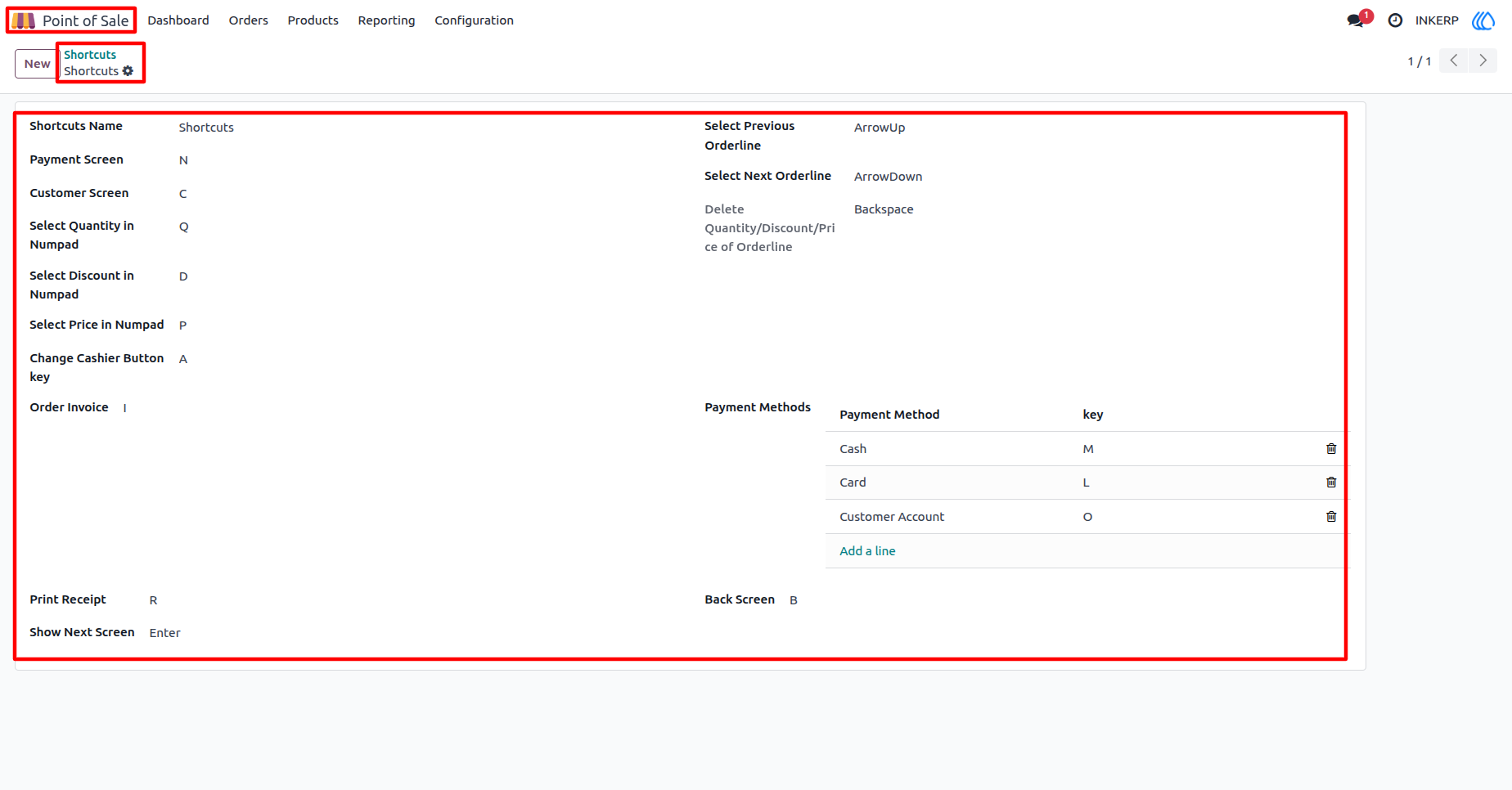Image resolution: width=1512 pixels, height=790 pixels.
Task: Open the Dashboard menu
Action: coord(178,20)
